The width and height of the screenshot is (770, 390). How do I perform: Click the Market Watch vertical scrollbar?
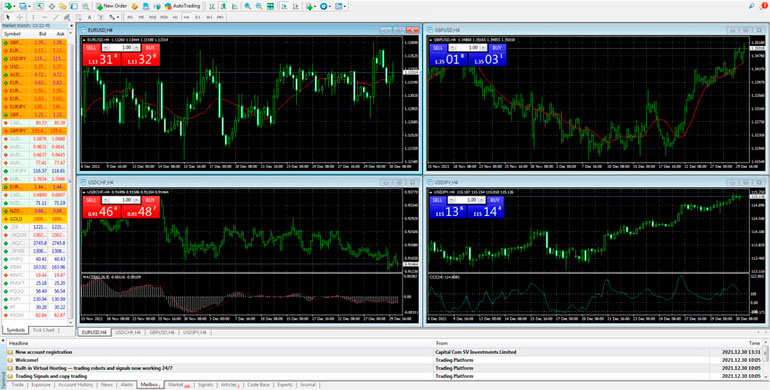(71, 182)
